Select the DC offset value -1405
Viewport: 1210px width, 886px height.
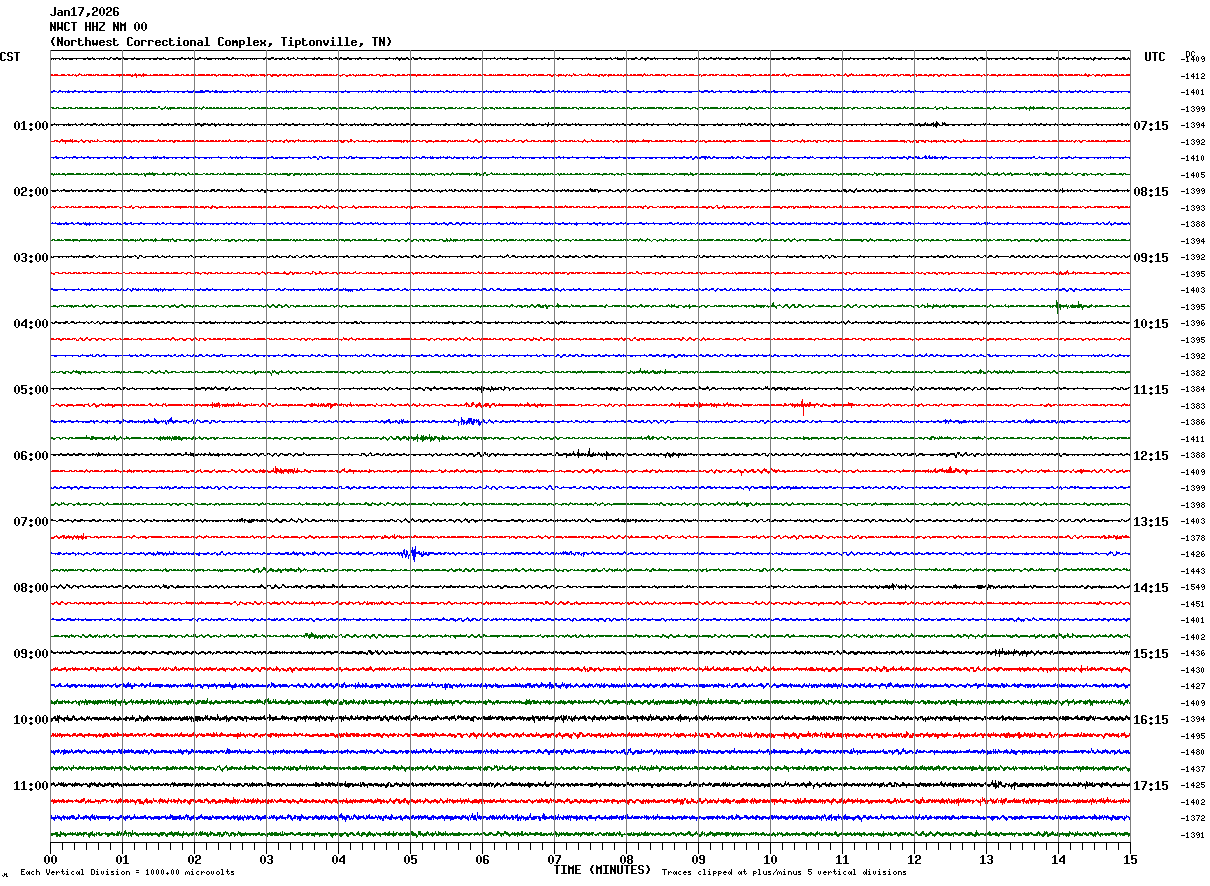[x=1192, y=175]
